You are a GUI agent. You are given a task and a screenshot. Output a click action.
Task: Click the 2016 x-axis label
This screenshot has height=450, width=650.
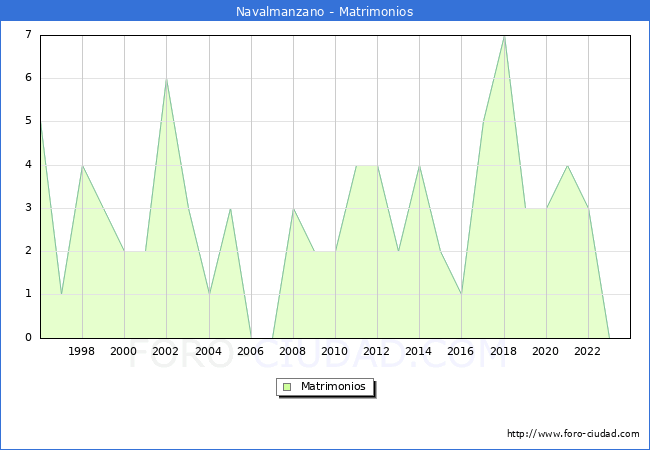point(461,351)
